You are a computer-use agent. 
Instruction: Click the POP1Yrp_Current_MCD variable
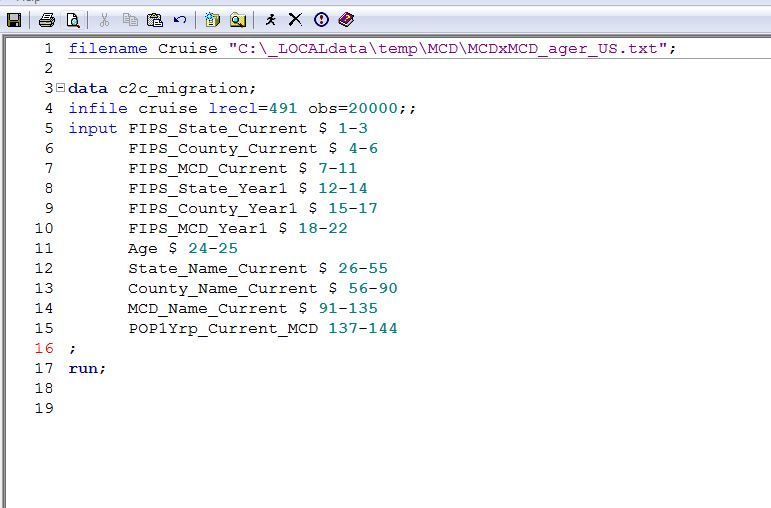tap(223, 329)
